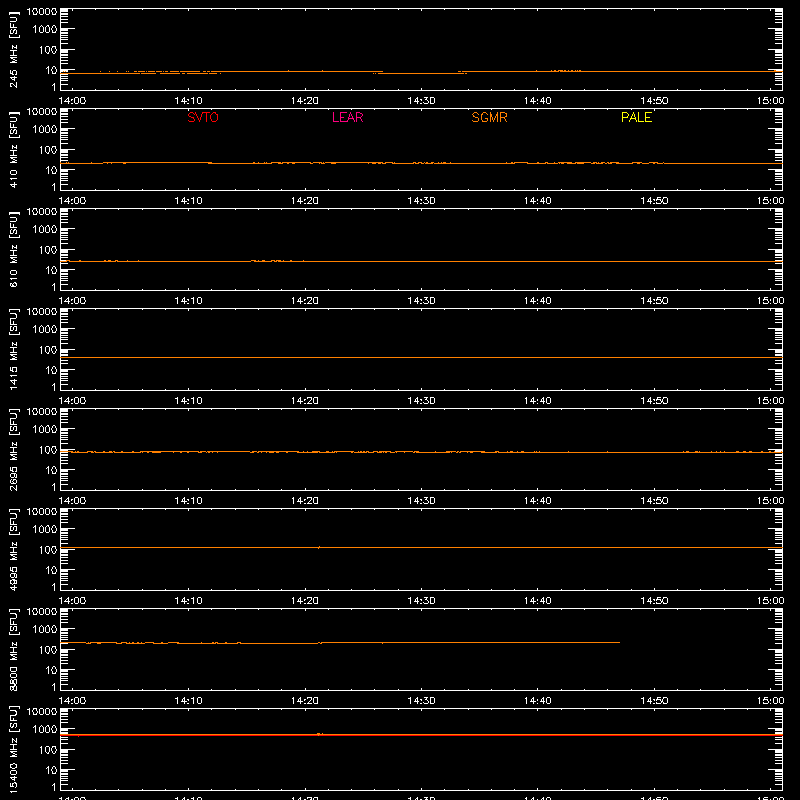
Task: Click 14:40 time label below 610 MHz plot
Action: click(537, 301)
